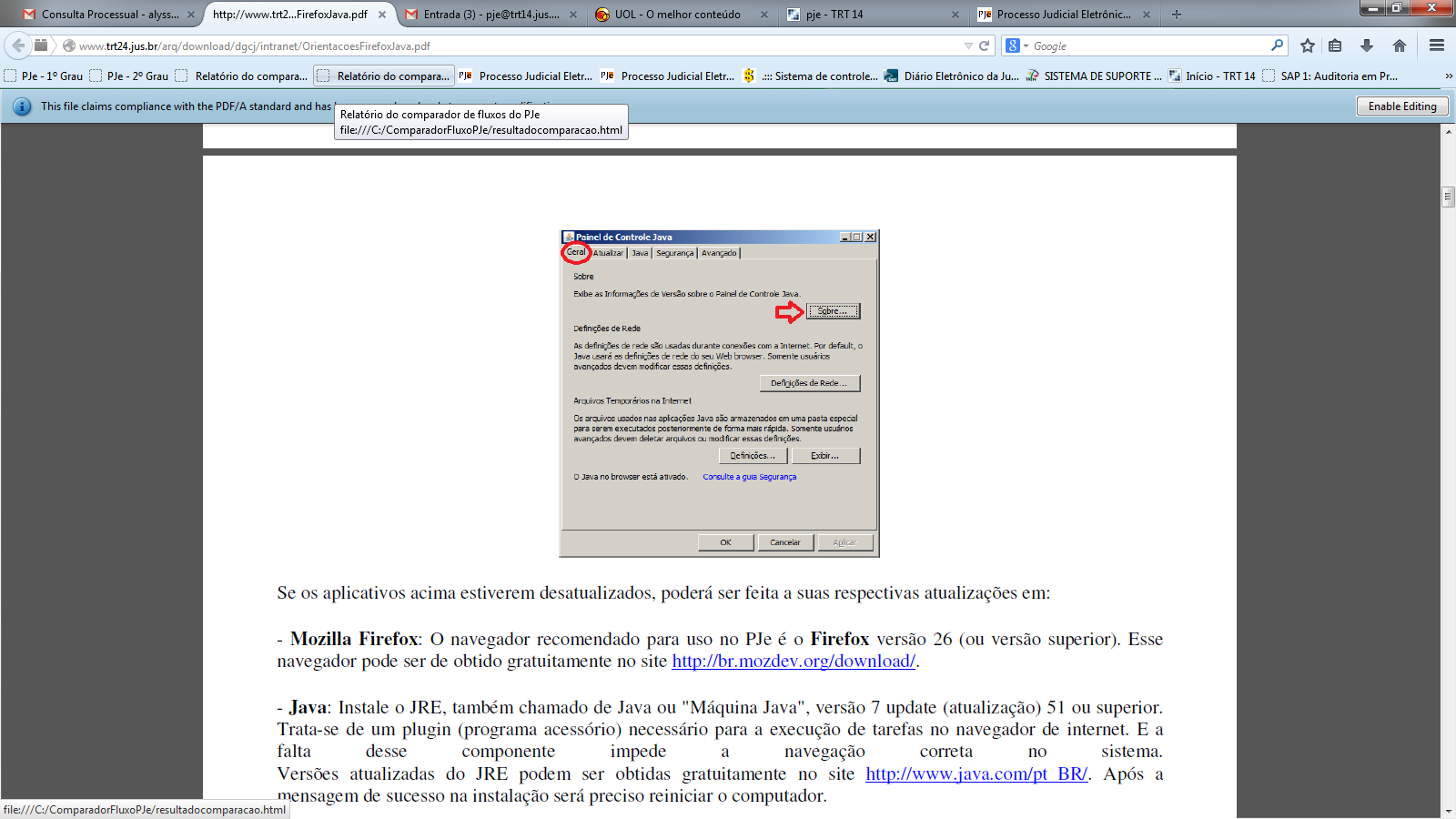Close the FirefoxJava.pdf tab
The width and height of the screenshot is (1456, 819).
tap(382, 15)
